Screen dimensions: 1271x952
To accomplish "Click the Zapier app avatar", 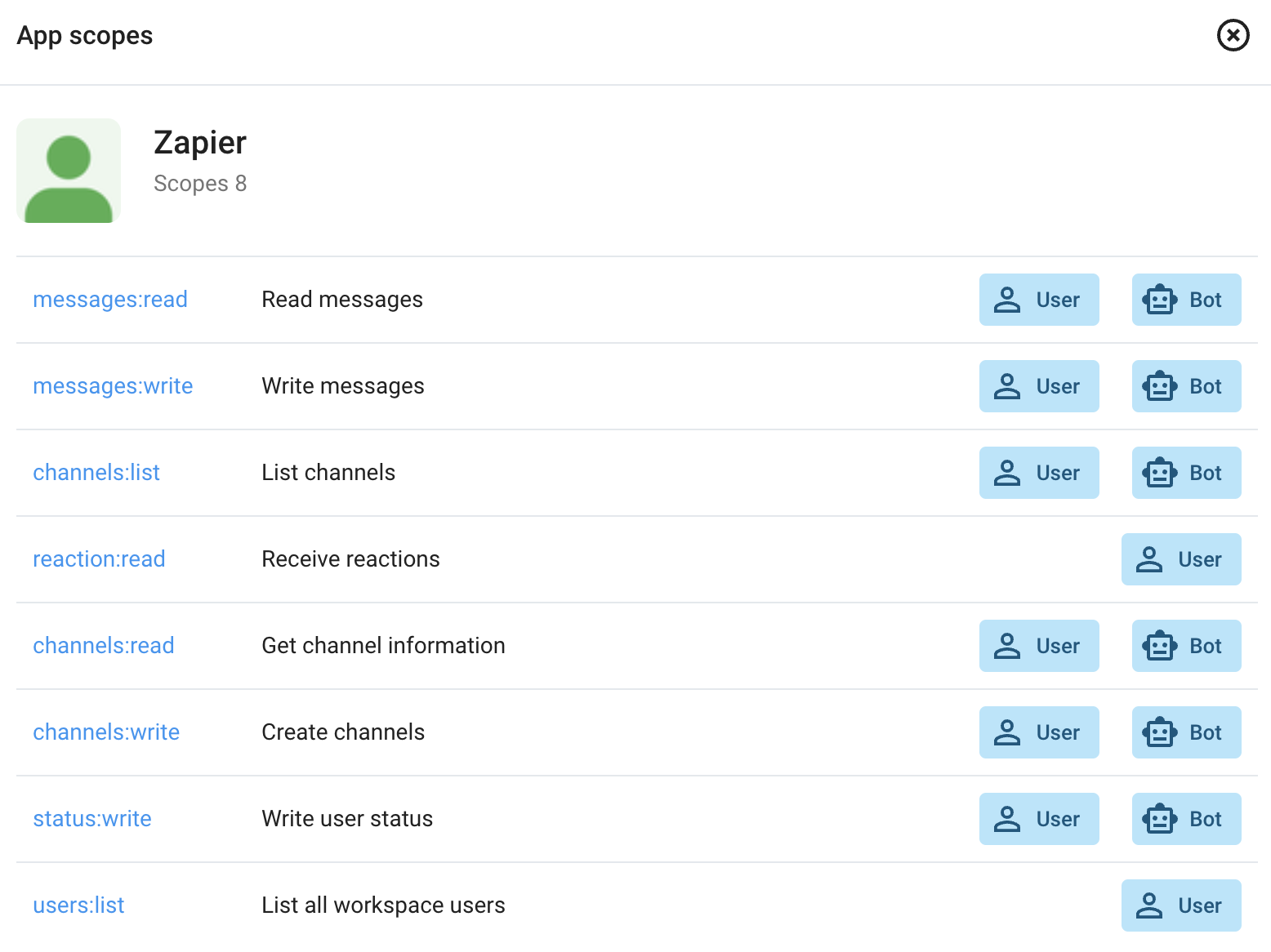I will click(x=69, y=171).
